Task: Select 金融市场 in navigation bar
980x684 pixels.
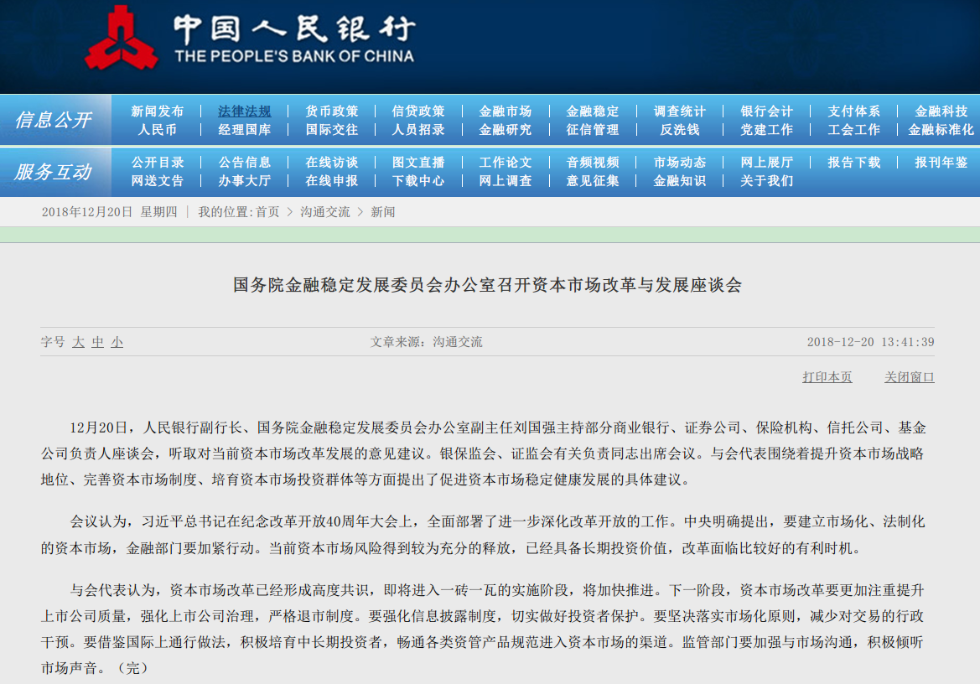Action: coord(505,112)
